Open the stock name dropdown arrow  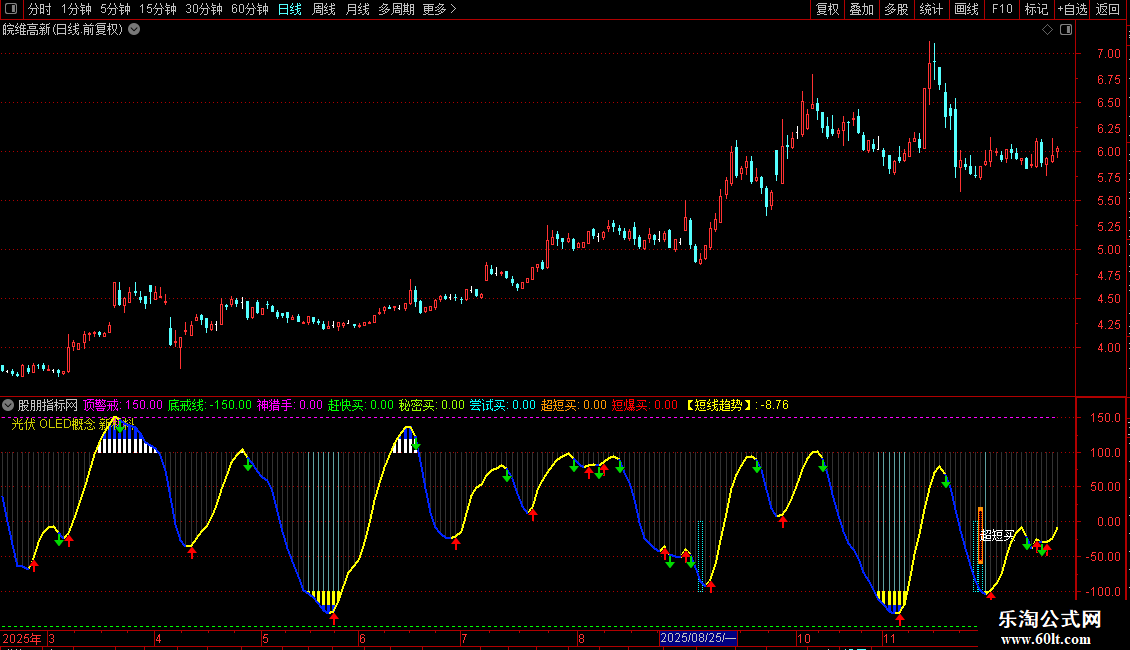[134, 29]
